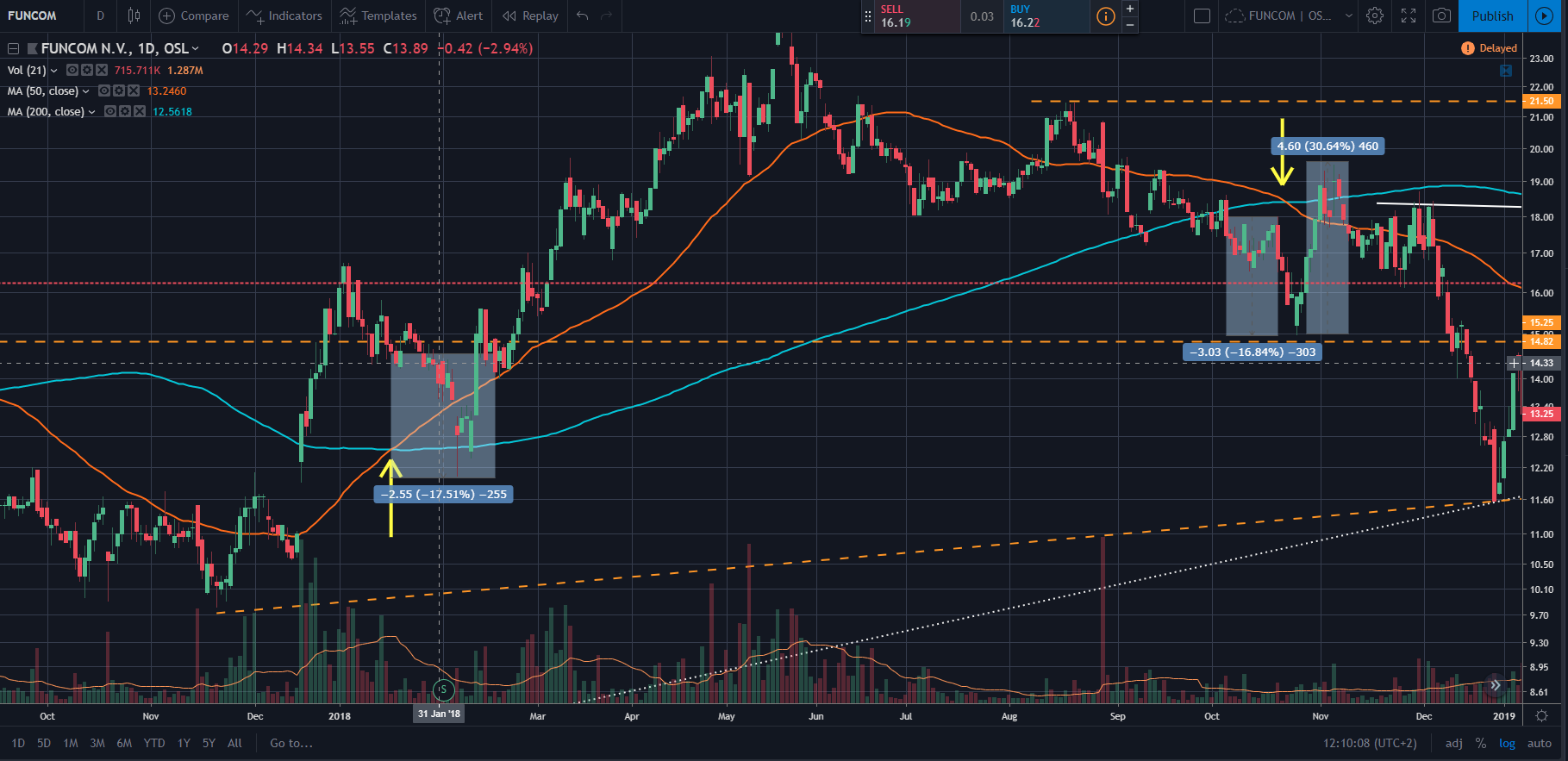Click the Publish button
The height and width of the screenshot is (761, 1568).
tap(1492, 16)
